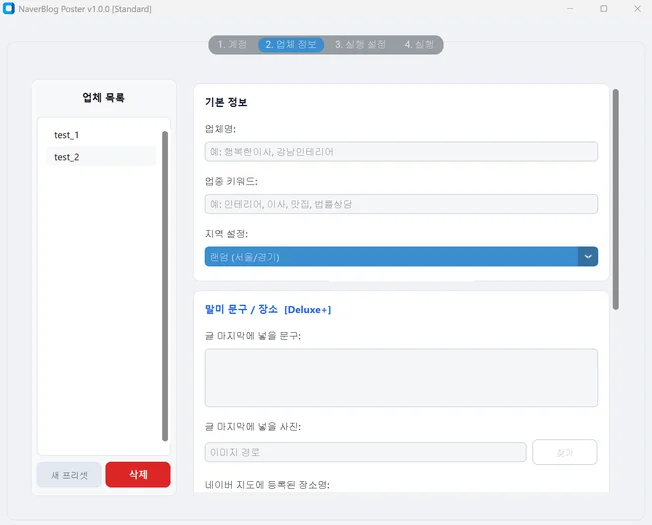Image resolution: width=652 pixels, height=525 pixels.
Task: Maximize the NaverBlog Poster window
Action: pyautogui.click(x=604, y=8)
